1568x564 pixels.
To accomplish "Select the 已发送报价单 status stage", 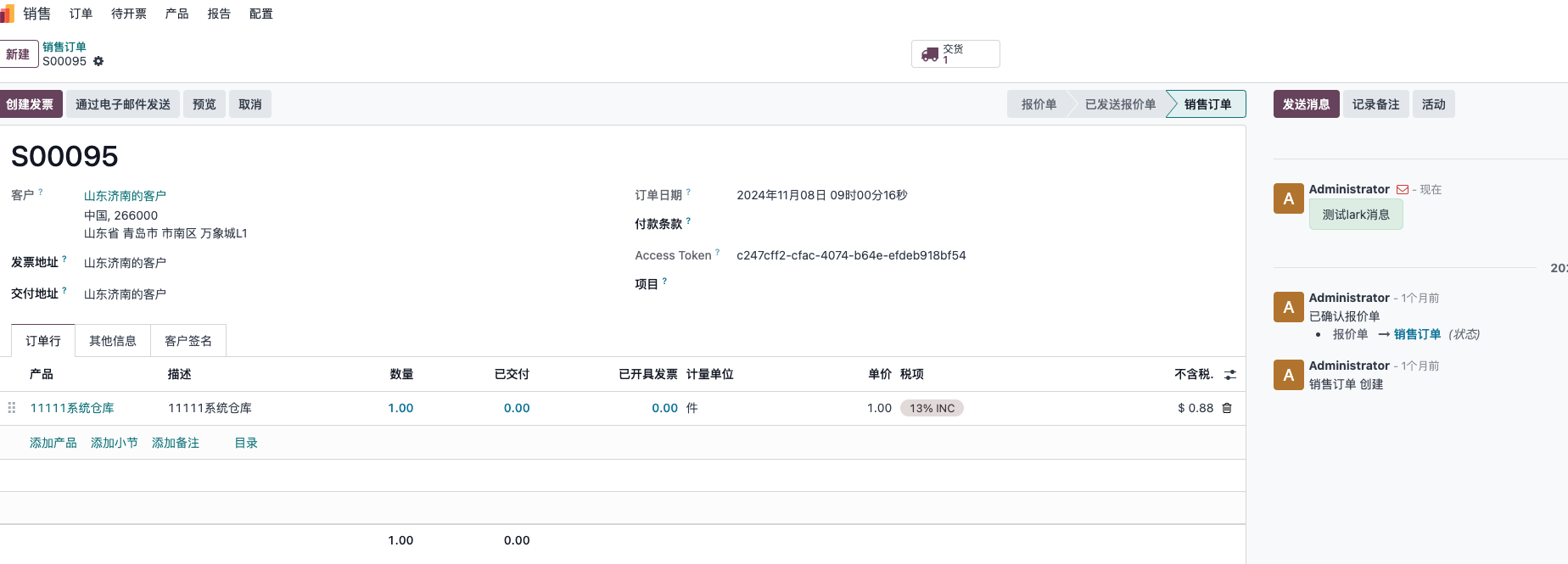I will (x=1120, y=104).
